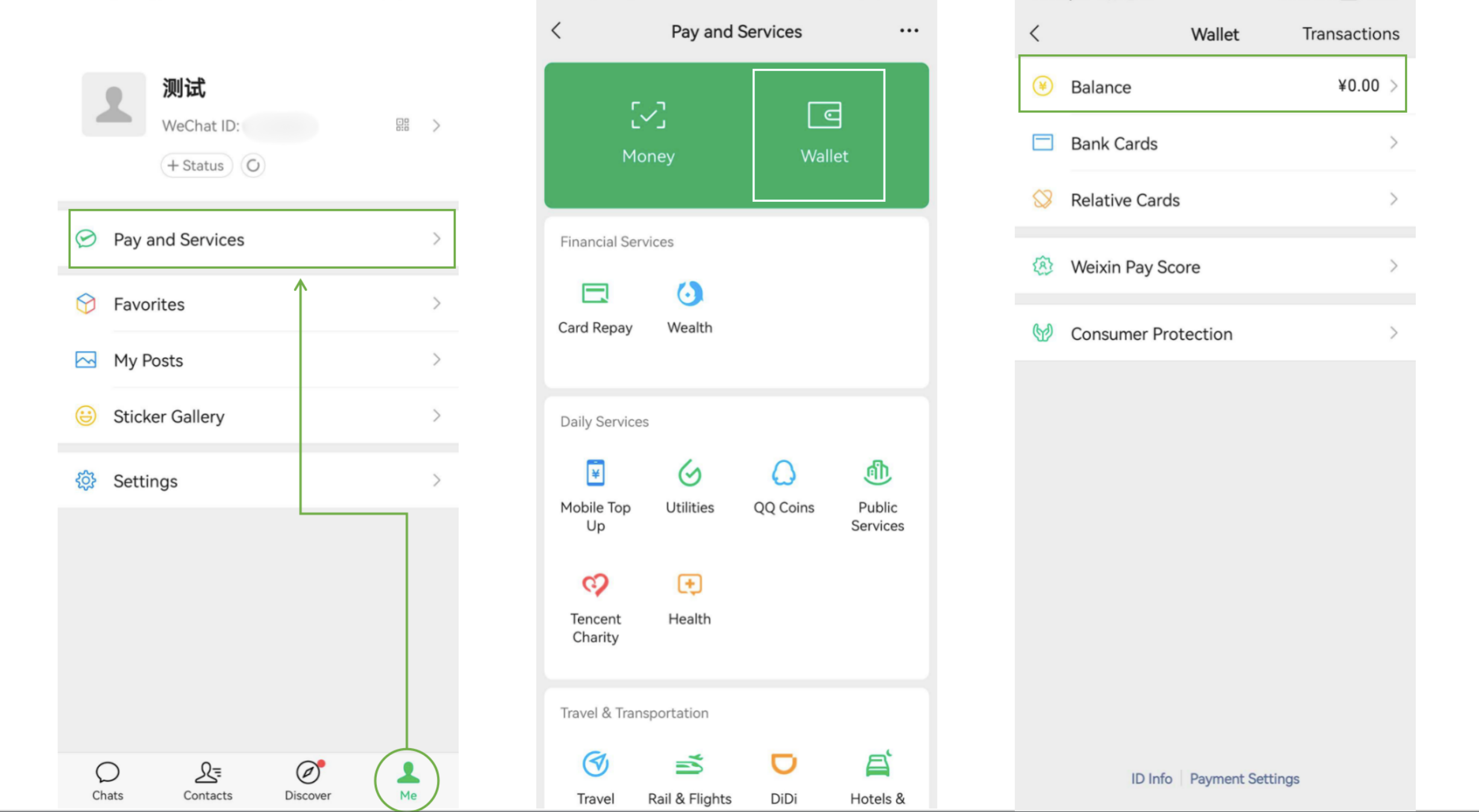The height and width of the screenshot is (812, 1479).
Task: Tap the refresh status circle icon
Action: [x=253, y=165]
